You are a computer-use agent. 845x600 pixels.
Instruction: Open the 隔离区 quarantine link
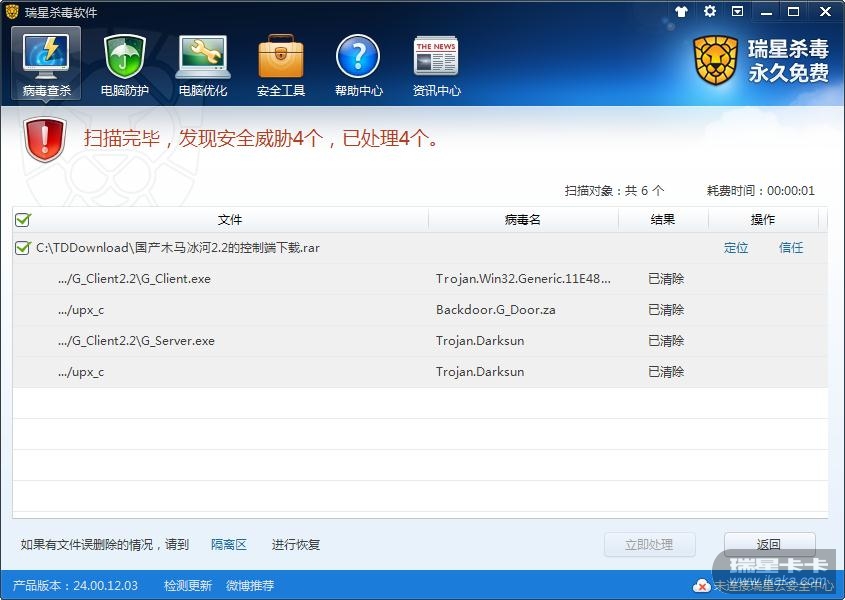coord(229,544)
